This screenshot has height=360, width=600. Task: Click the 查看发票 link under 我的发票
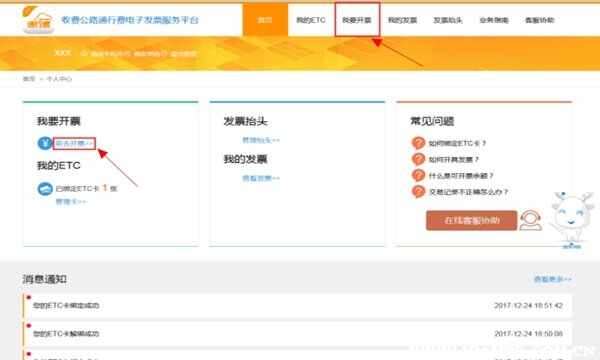click(261, 178)
